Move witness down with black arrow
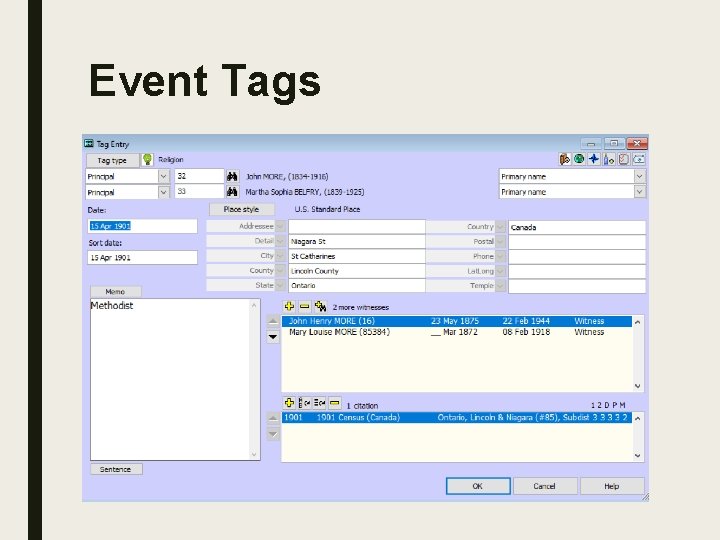The height and width of the screenshot is (540, 720). point(273,337)
